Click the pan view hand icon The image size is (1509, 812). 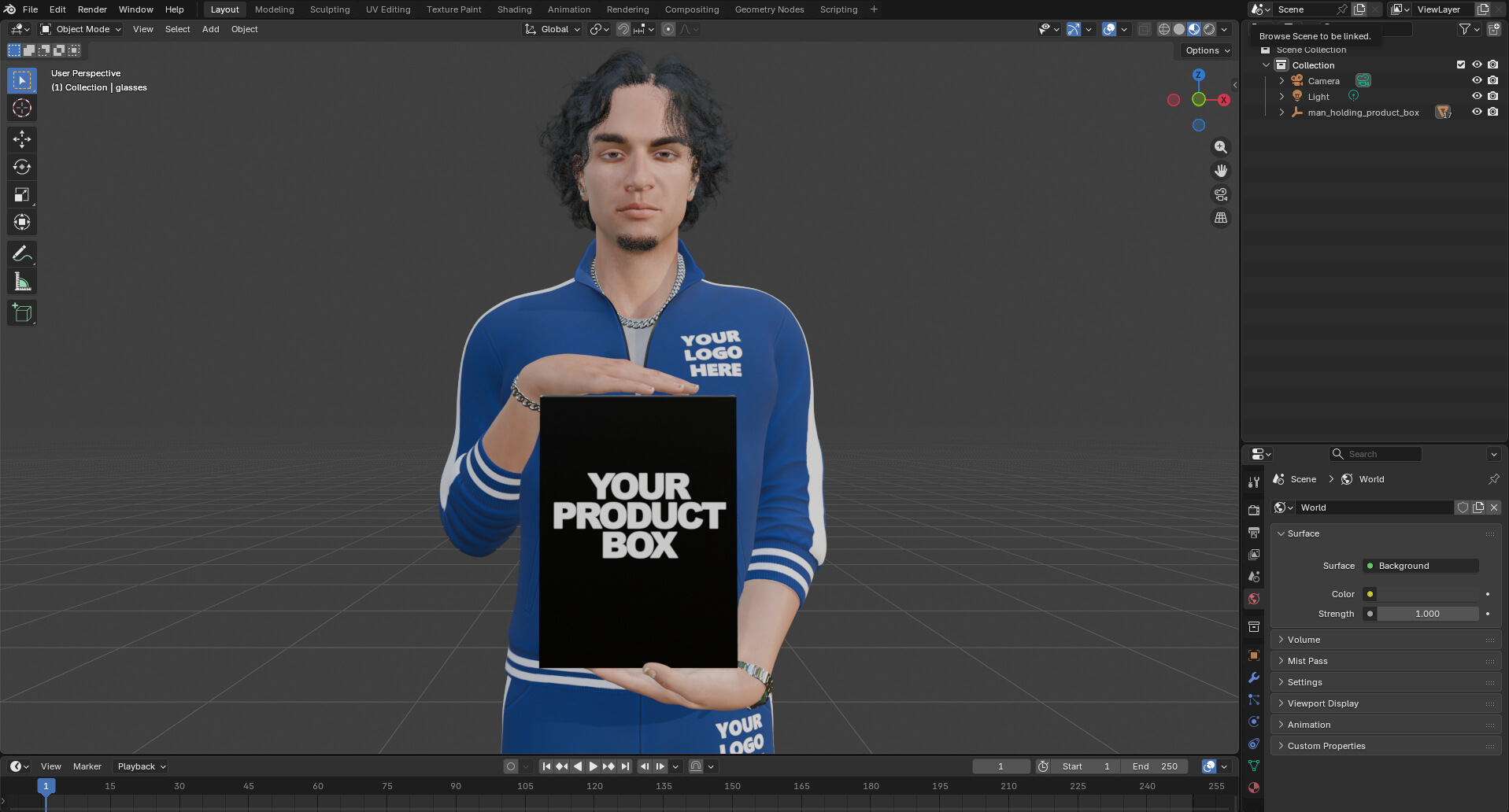pyautogui.click(x=1221, y=171)
